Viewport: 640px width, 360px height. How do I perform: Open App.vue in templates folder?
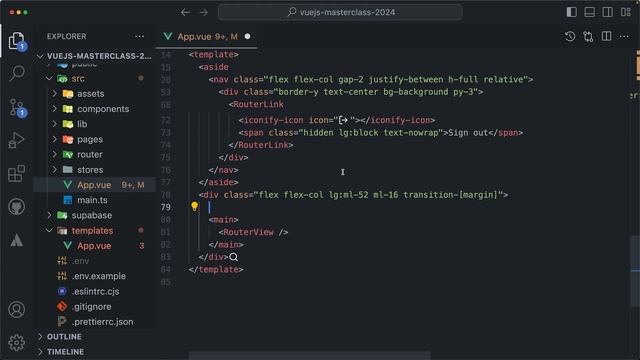[94, 246]
